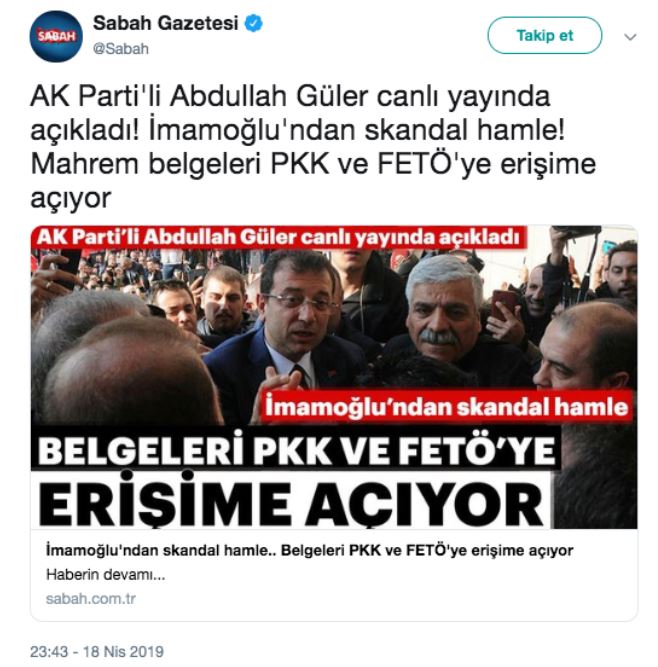
Task: Click the tweet text starting AK Parti'li
Action: click(313, 147)
